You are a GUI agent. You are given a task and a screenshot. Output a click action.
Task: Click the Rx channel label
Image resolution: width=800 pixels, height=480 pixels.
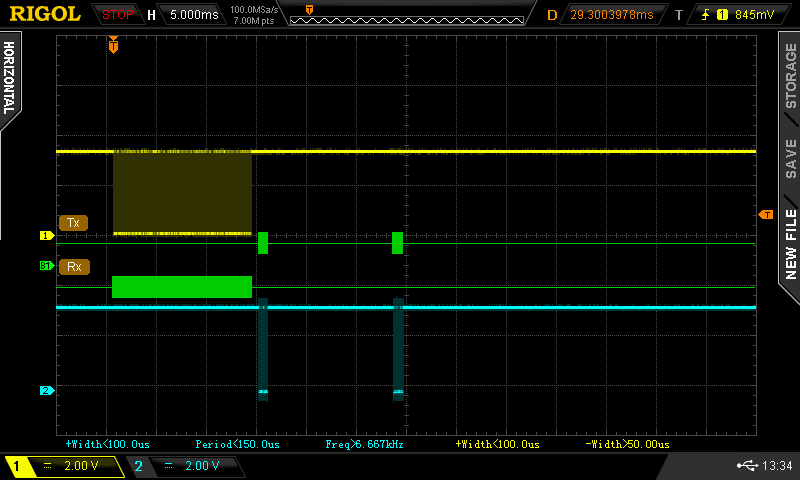(x=74, y=267)
